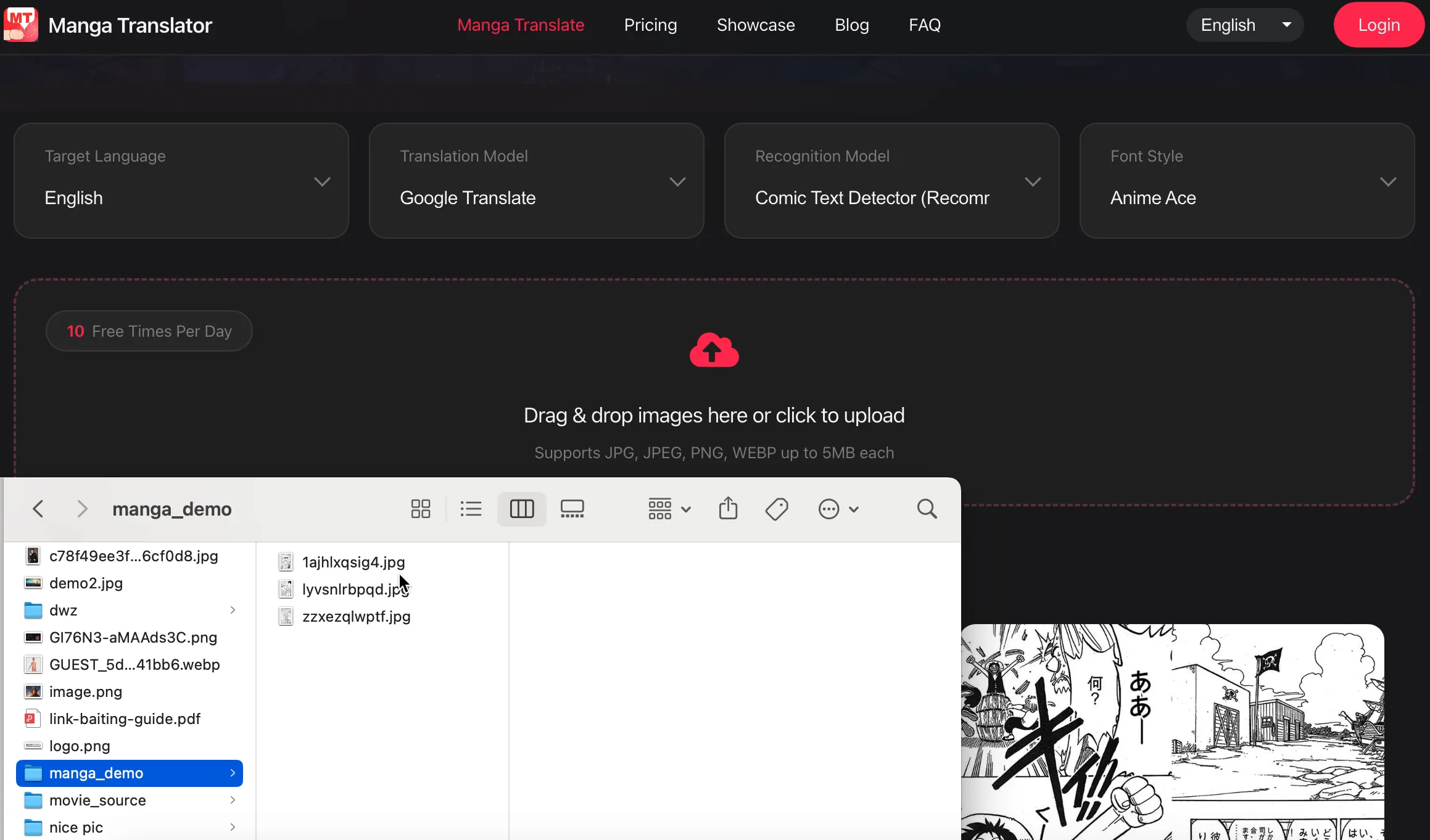This screenshot has height=840, width=1430.
Task: Click the Tags icon in Finder toolbar
Action: point(777,508)
